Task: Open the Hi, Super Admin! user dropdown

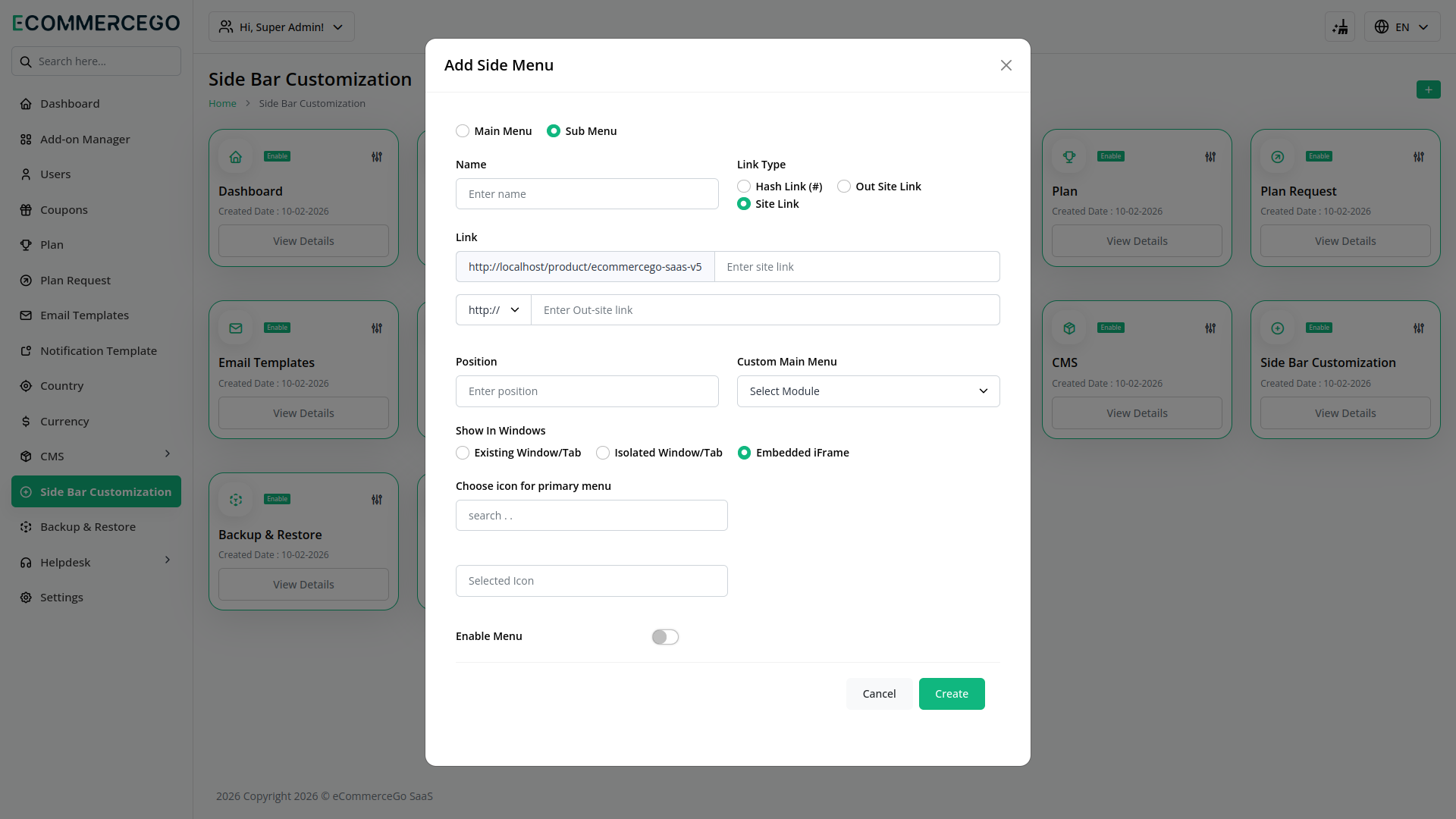Action: click(281, 27)
